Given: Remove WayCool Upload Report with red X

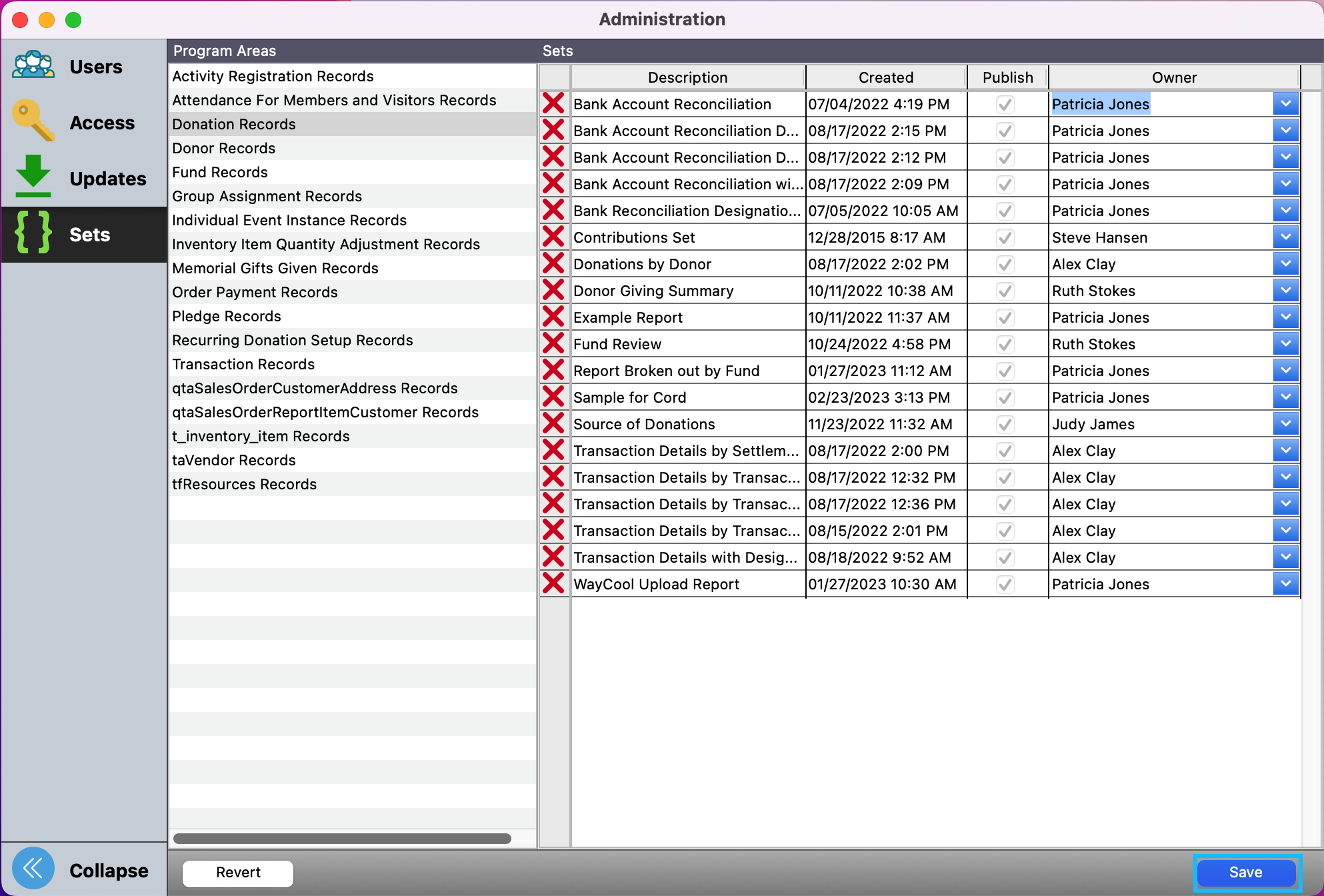Looking at the screenshot, I should pos(553,583).
